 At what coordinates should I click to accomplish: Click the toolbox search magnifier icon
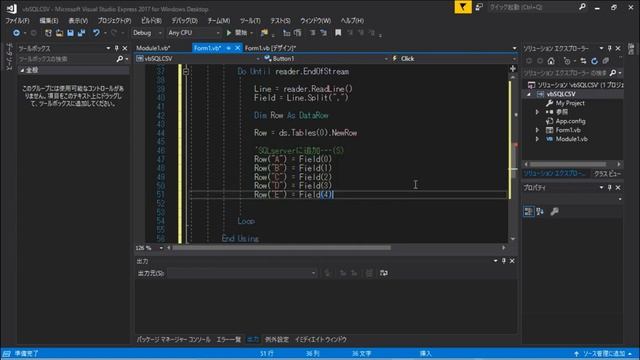click(120, 59)
